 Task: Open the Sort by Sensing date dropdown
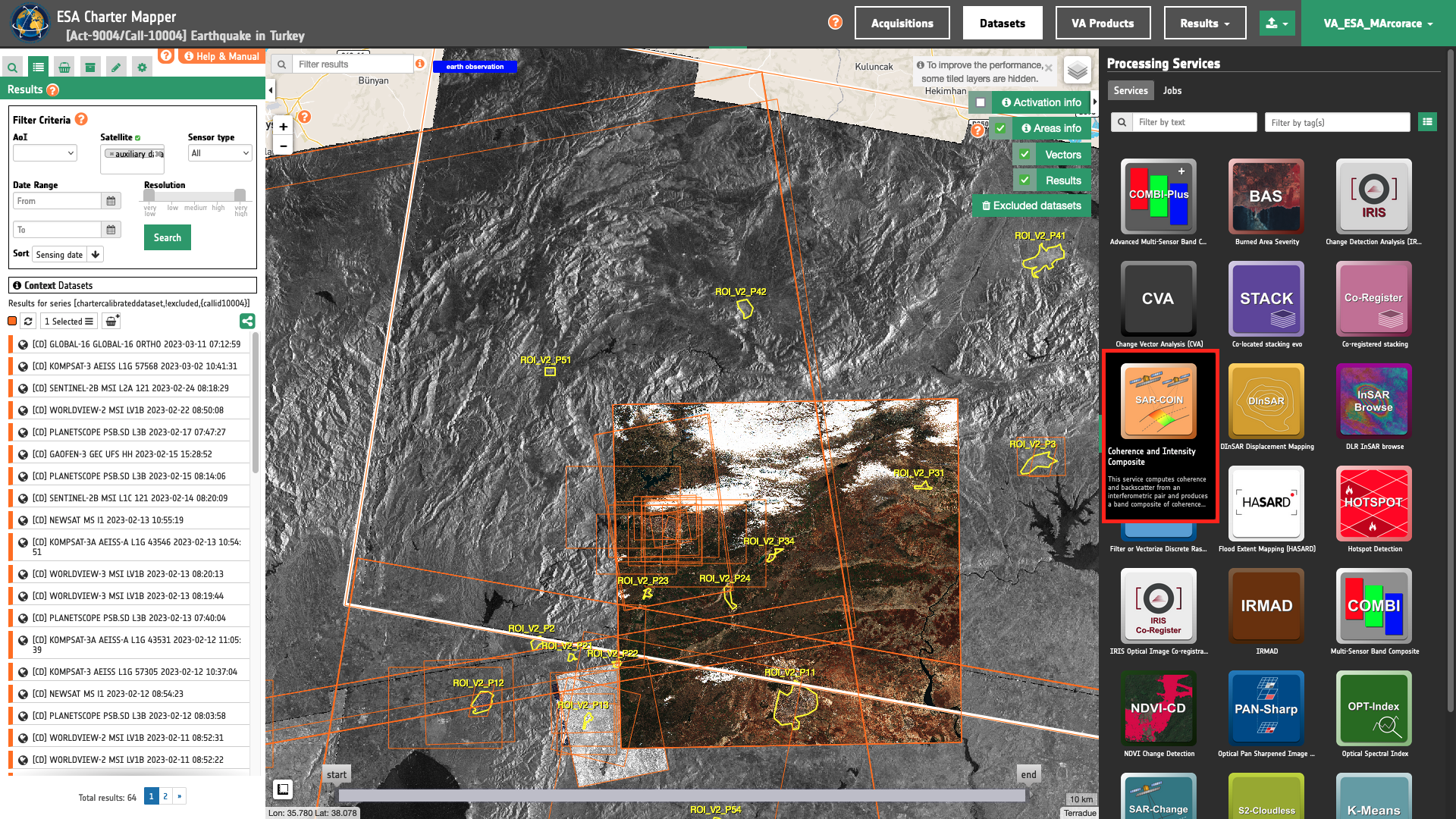pos(60,255)
